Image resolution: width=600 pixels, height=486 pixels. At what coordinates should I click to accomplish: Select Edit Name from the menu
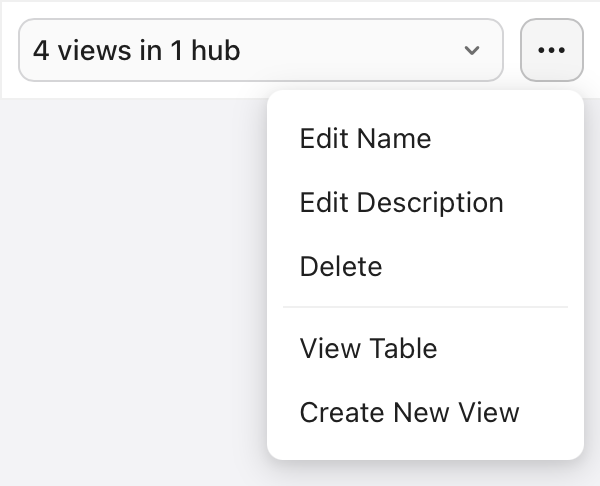click(x=365, y=138)
